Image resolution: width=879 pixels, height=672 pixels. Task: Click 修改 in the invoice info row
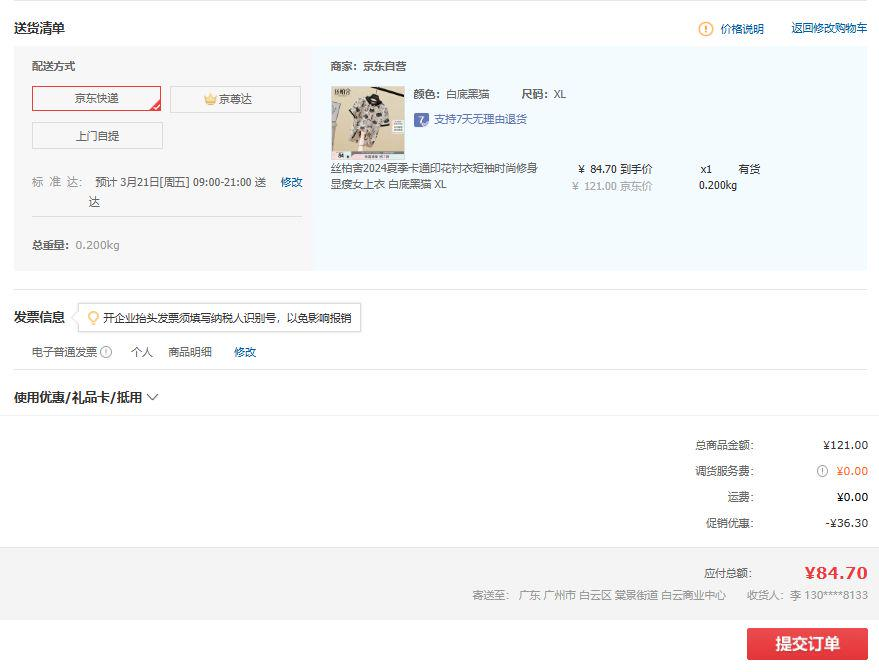(x=245, y=352)
